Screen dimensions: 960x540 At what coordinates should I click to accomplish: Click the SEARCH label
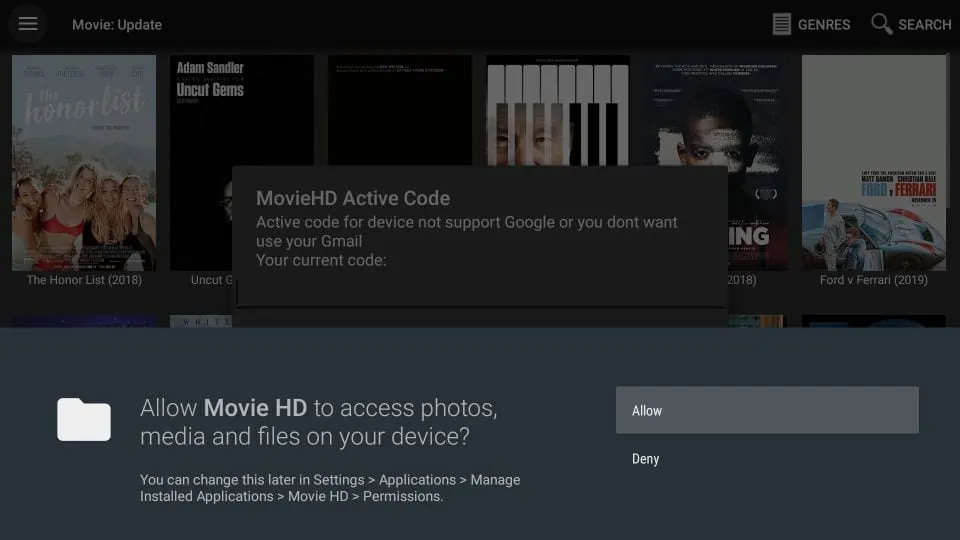[924, 25]
